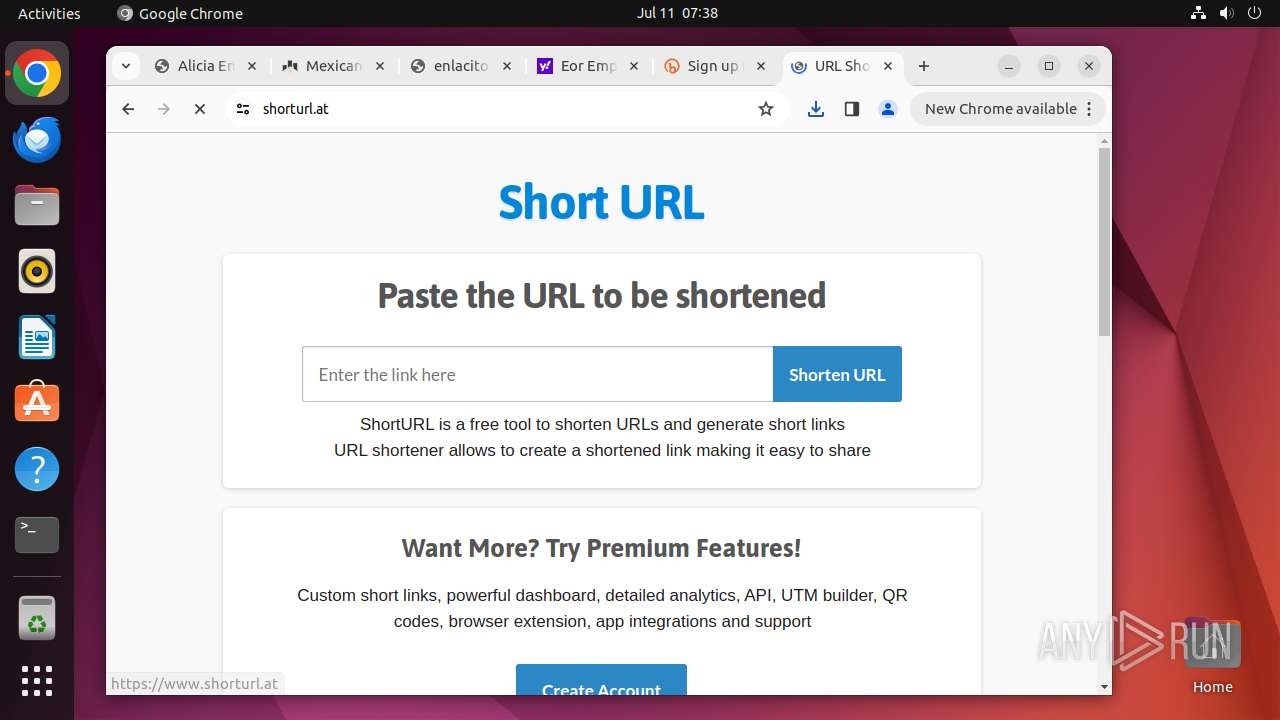This screenshot has height=720, width=1280.
Task: Open Ubuntu Software store icon
Action: (37, 403)
